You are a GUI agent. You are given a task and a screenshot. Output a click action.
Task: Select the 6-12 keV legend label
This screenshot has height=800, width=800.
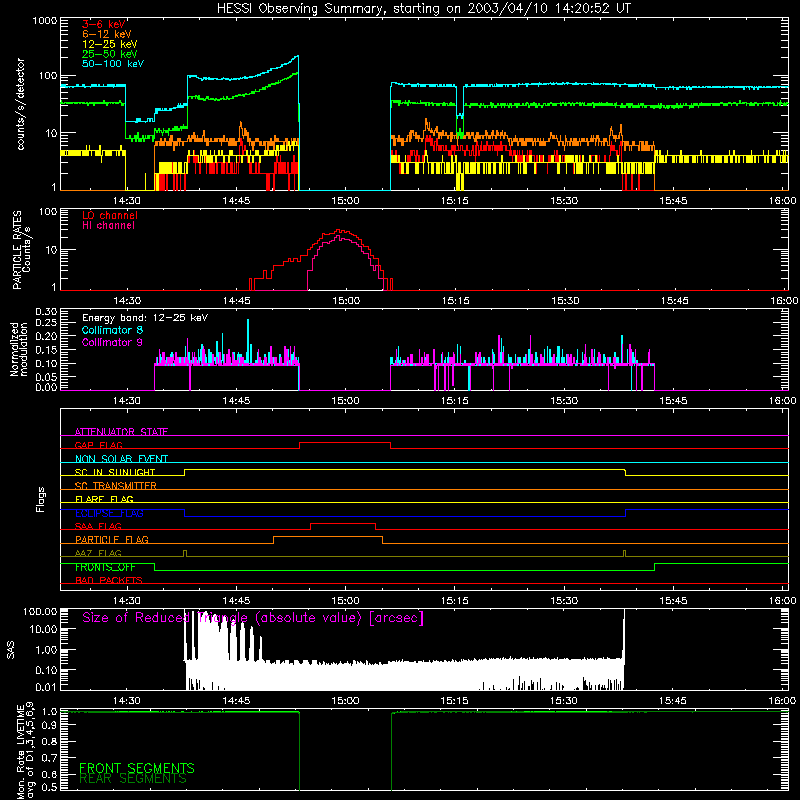coord(107,34)
